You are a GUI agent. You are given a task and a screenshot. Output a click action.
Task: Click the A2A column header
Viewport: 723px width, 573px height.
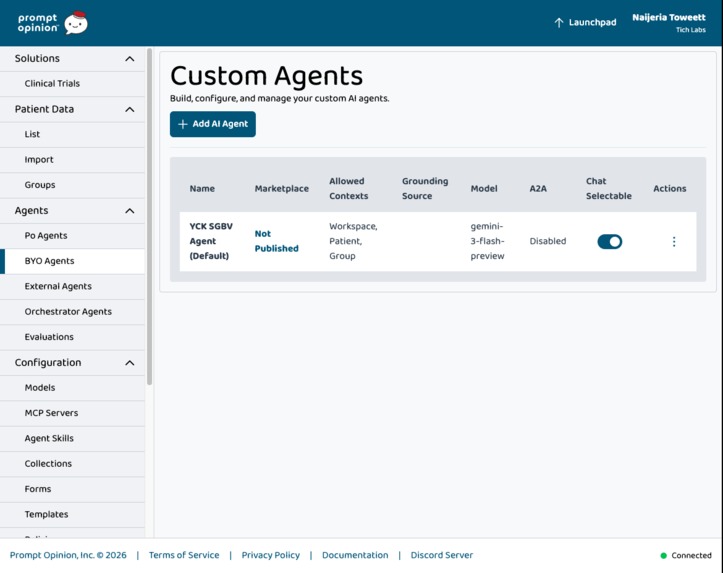[538, 189]
